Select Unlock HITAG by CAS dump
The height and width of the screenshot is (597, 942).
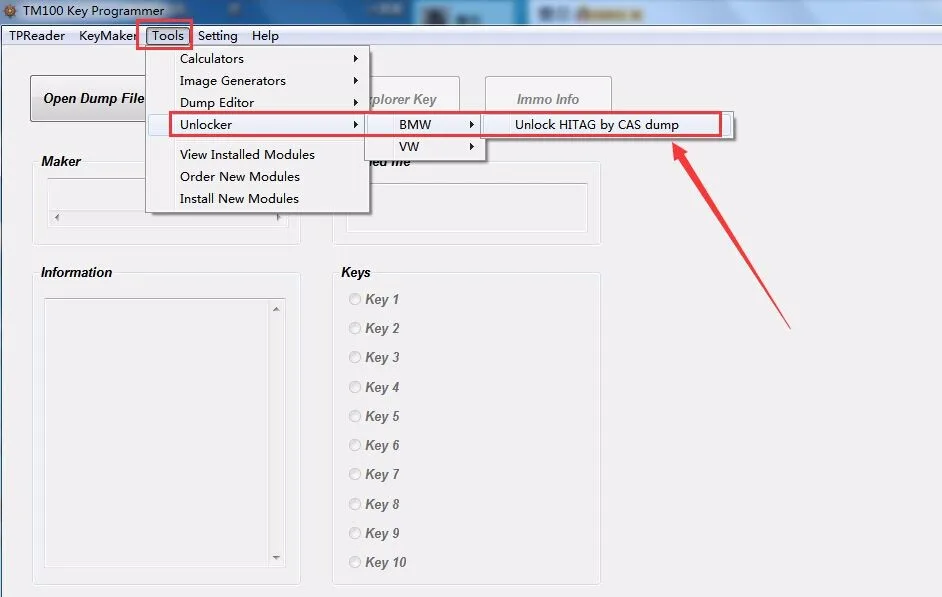click(x=607, y=124)
